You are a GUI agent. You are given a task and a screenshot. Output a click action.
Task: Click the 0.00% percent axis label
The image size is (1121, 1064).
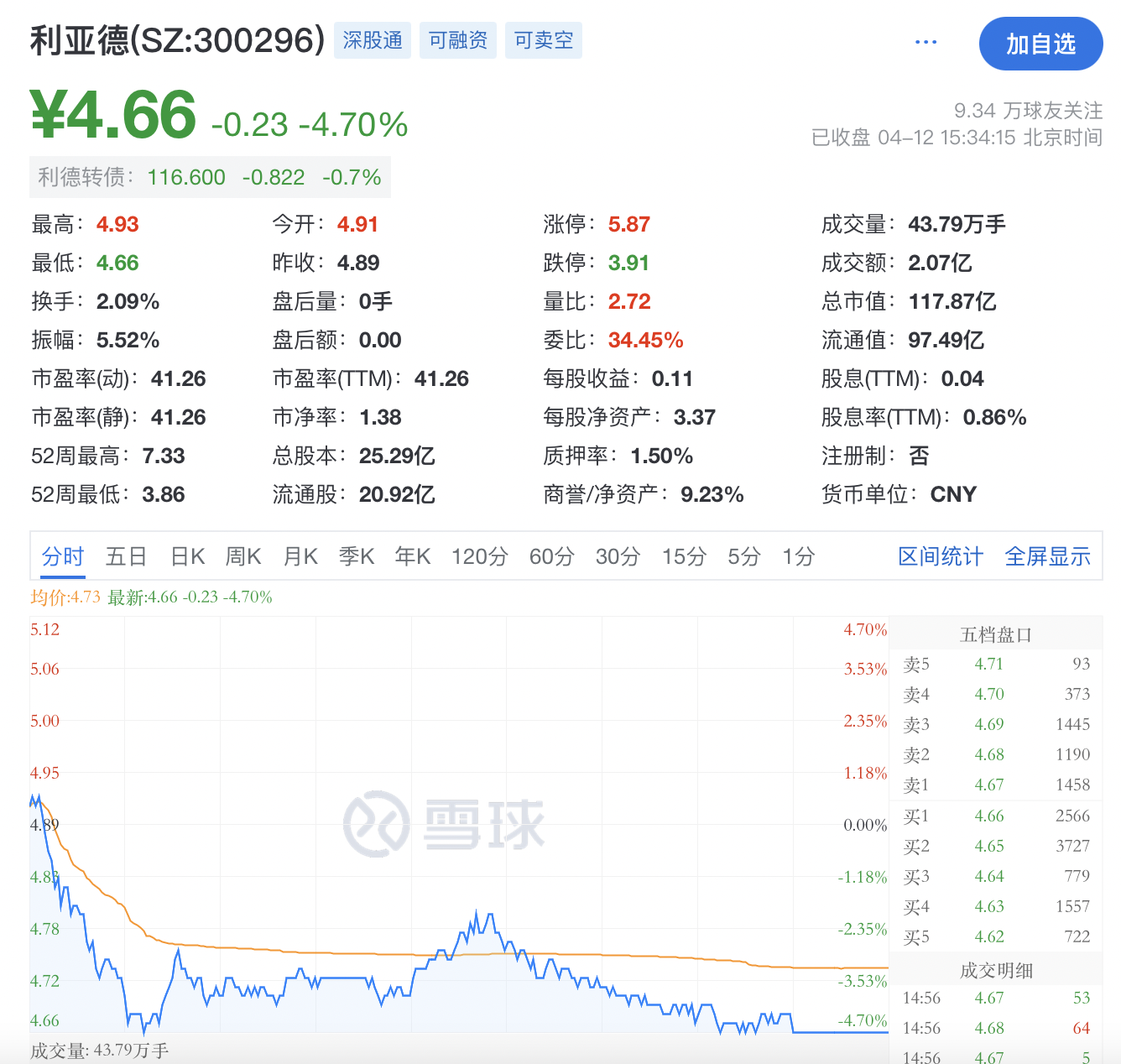click(x=865, y=825)
